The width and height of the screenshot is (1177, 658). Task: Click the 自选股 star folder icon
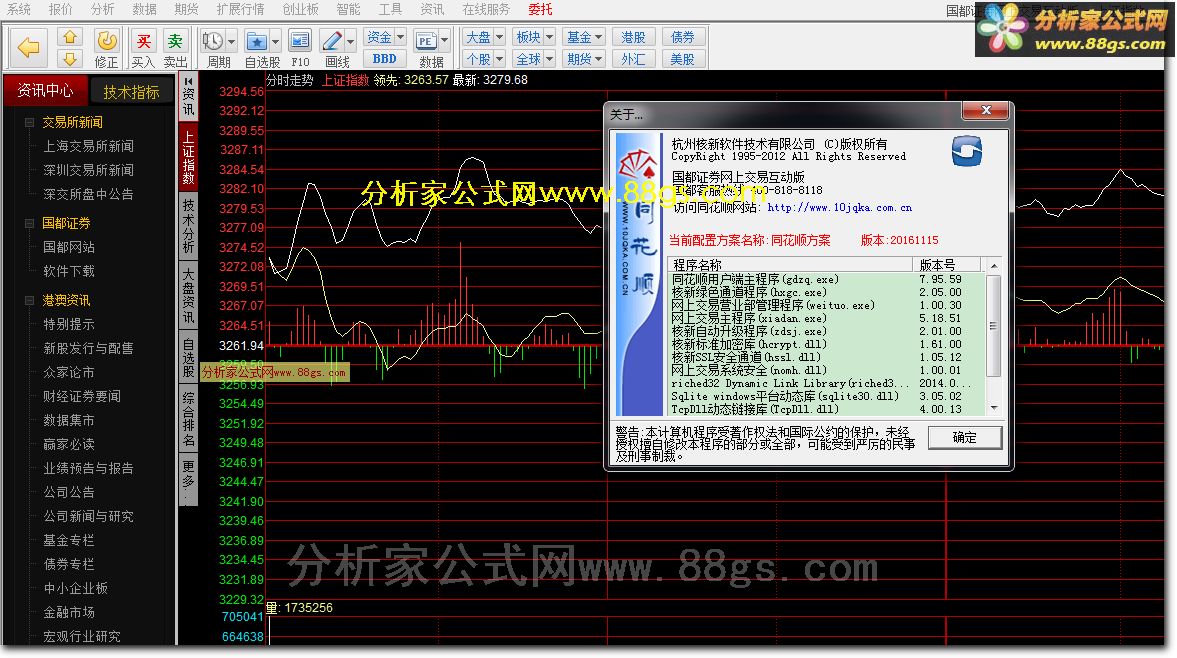click(257, 41)
